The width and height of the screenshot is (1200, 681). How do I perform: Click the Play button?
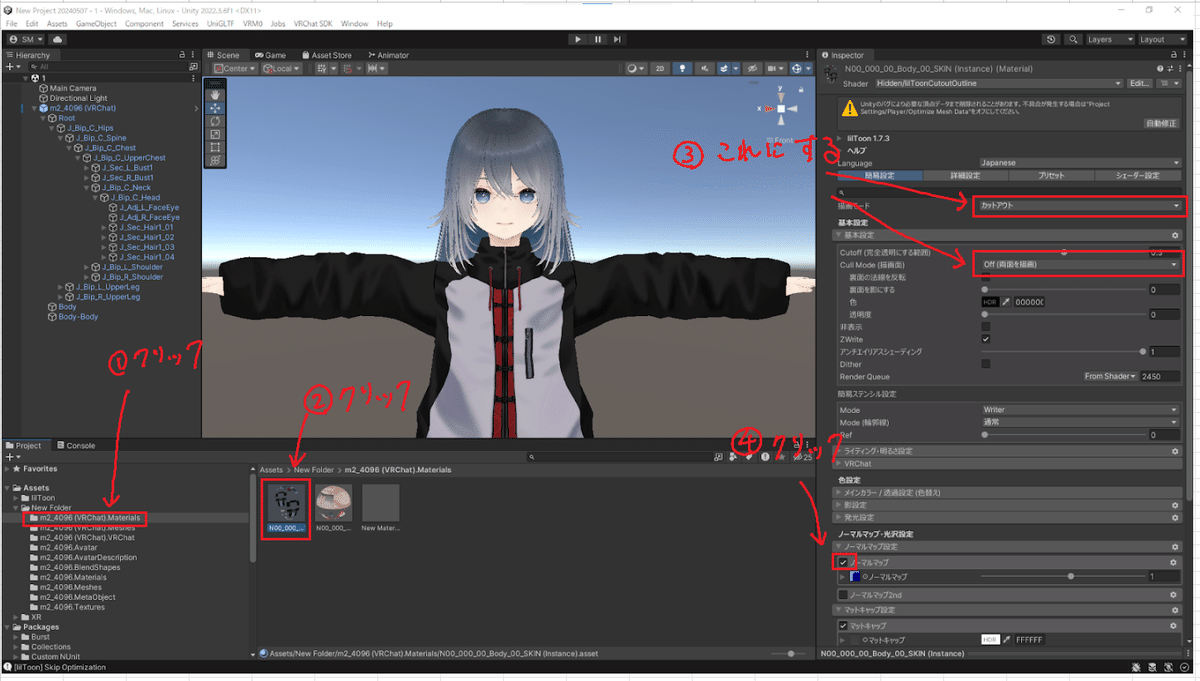click(578, 39)
